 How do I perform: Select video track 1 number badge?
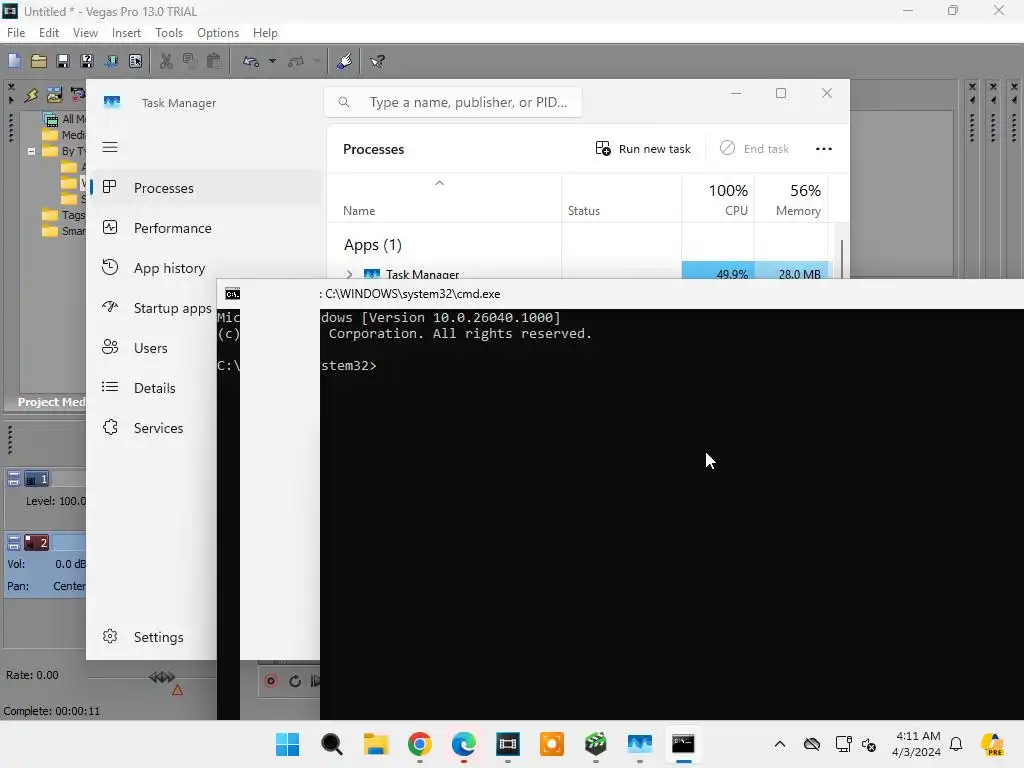tap(37, 479)
